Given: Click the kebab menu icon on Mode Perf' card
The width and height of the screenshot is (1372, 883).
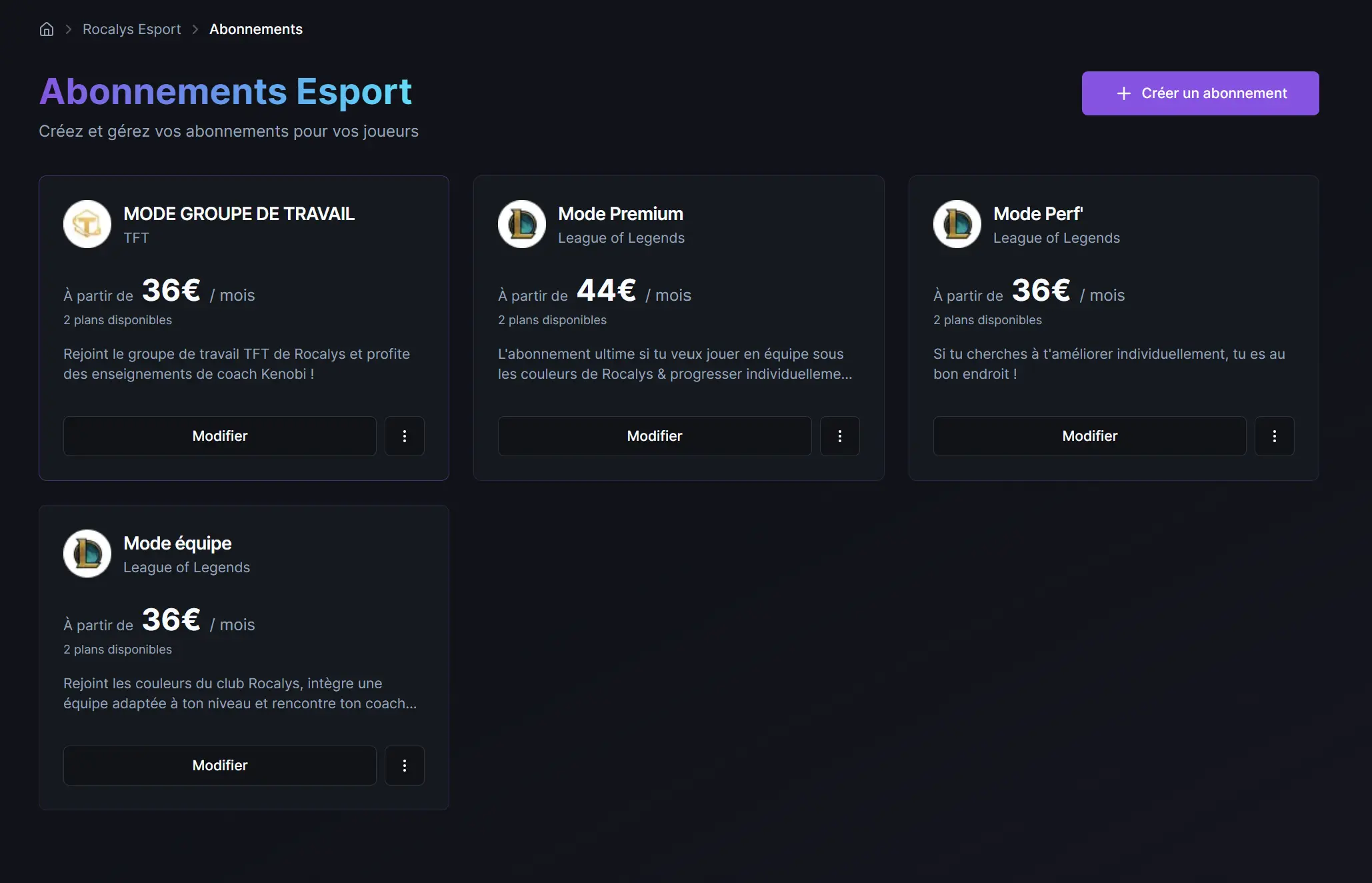Looking at the screenshot, I should 1274,436.
